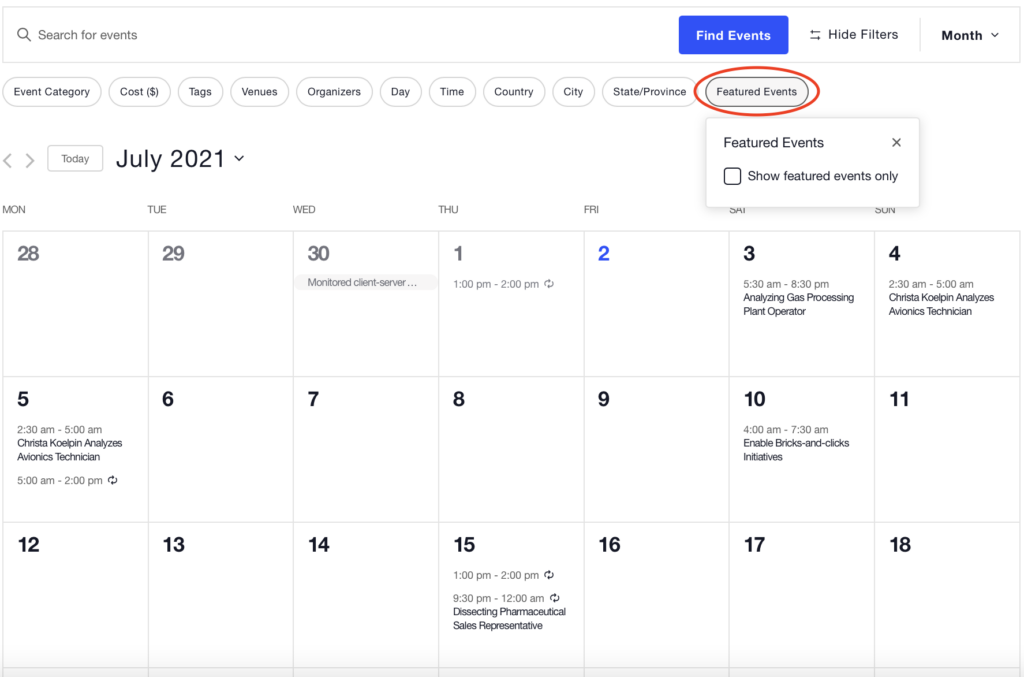Click the Find Events button
The height and width of the screenshot is (677, 1024).
pyautogui.click(x=733, y=34)
